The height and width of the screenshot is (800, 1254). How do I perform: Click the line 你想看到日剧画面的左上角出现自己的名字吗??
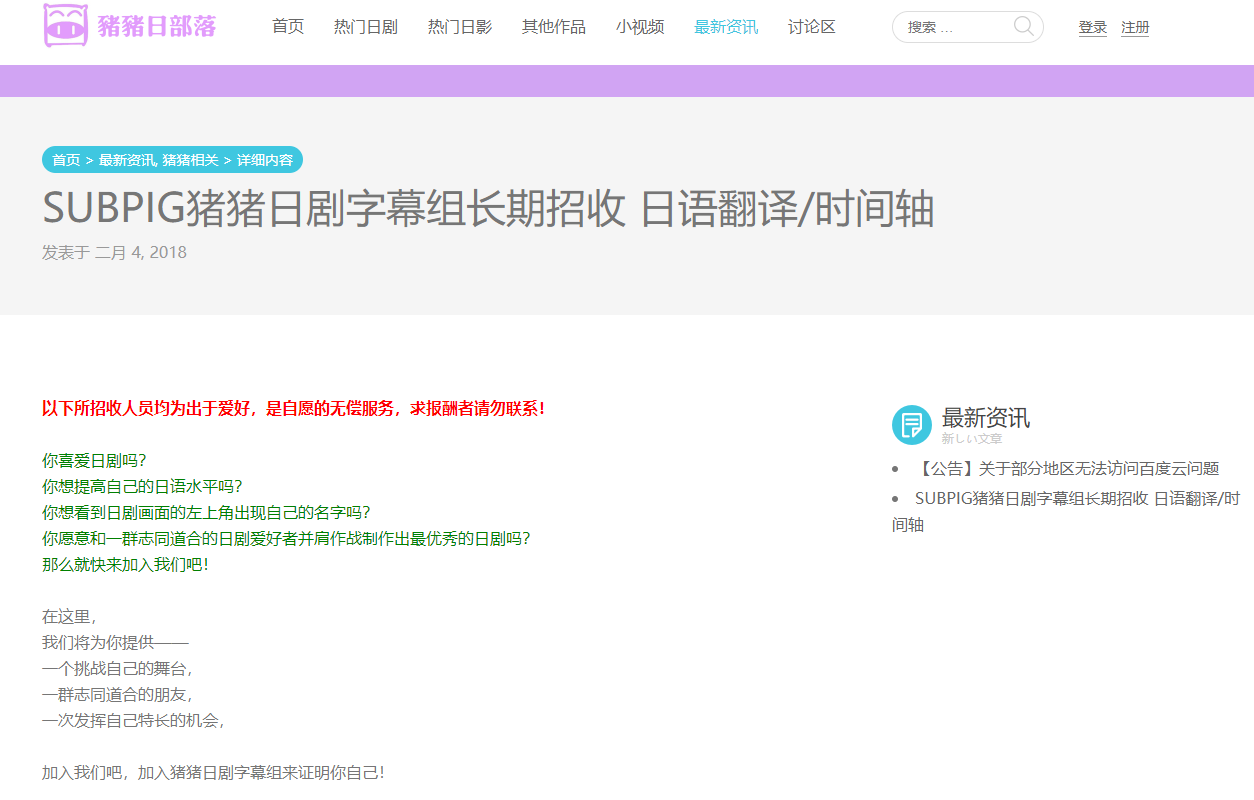206,513
